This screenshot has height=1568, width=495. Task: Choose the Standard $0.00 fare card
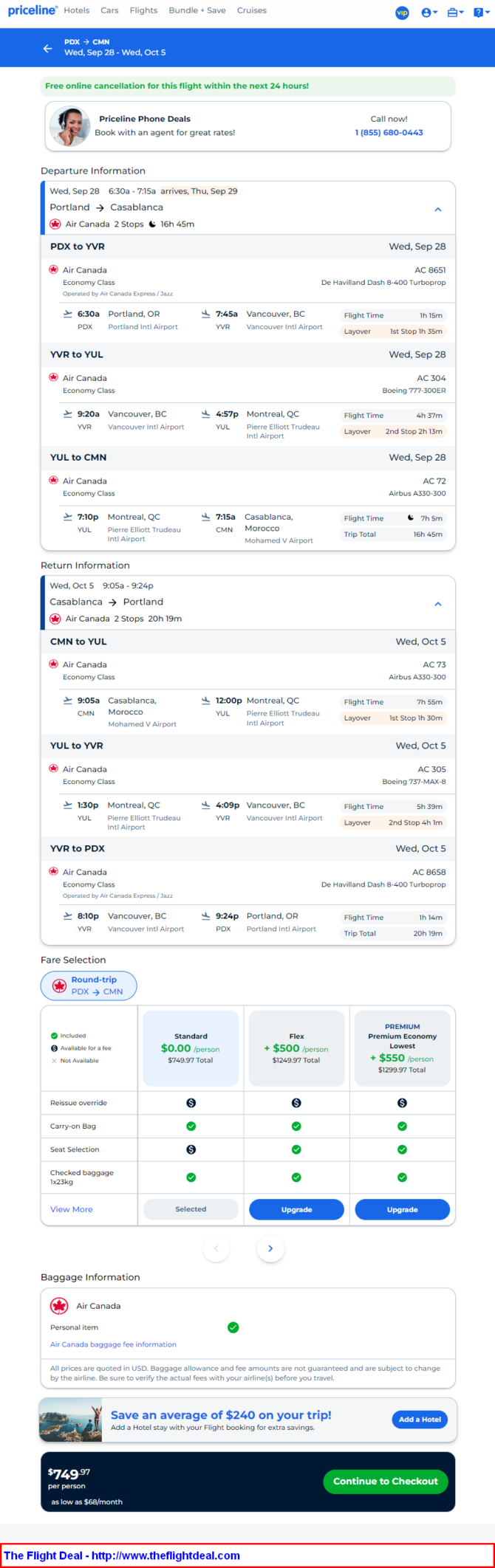pyautogui.click(x=191, y=1048)
